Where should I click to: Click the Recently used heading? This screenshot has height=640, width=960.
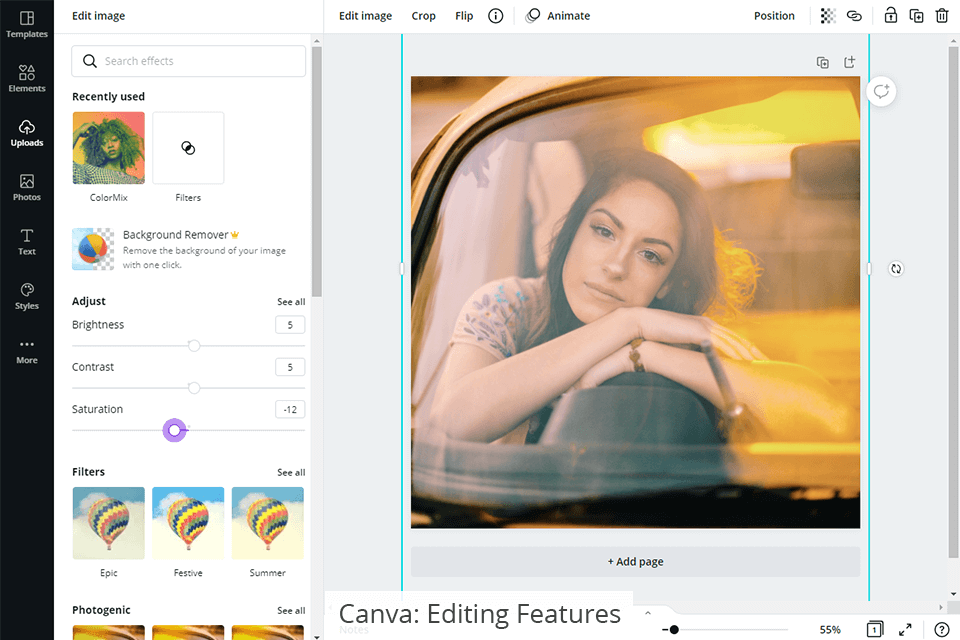click(108, 97)
